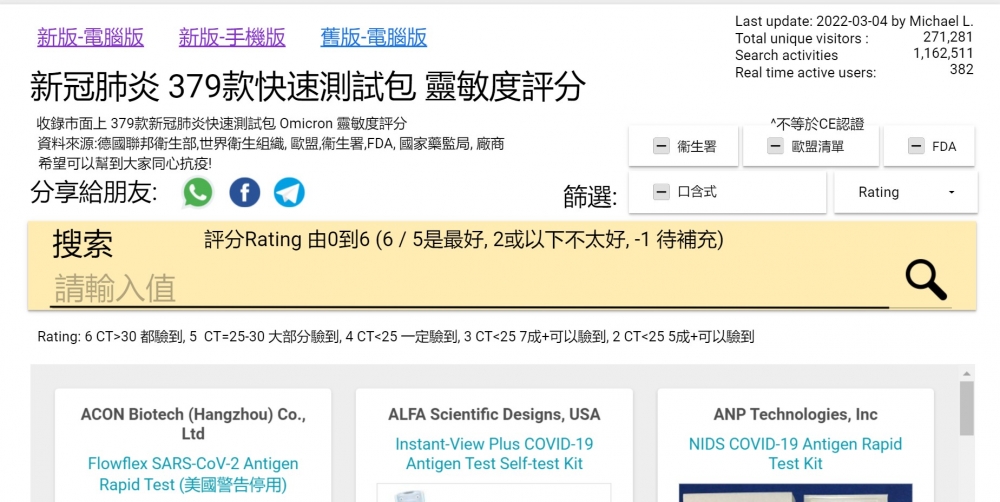Click the ANP Technologies, Inc heading
Screen dimensions: 1000x502
point(795,415)
